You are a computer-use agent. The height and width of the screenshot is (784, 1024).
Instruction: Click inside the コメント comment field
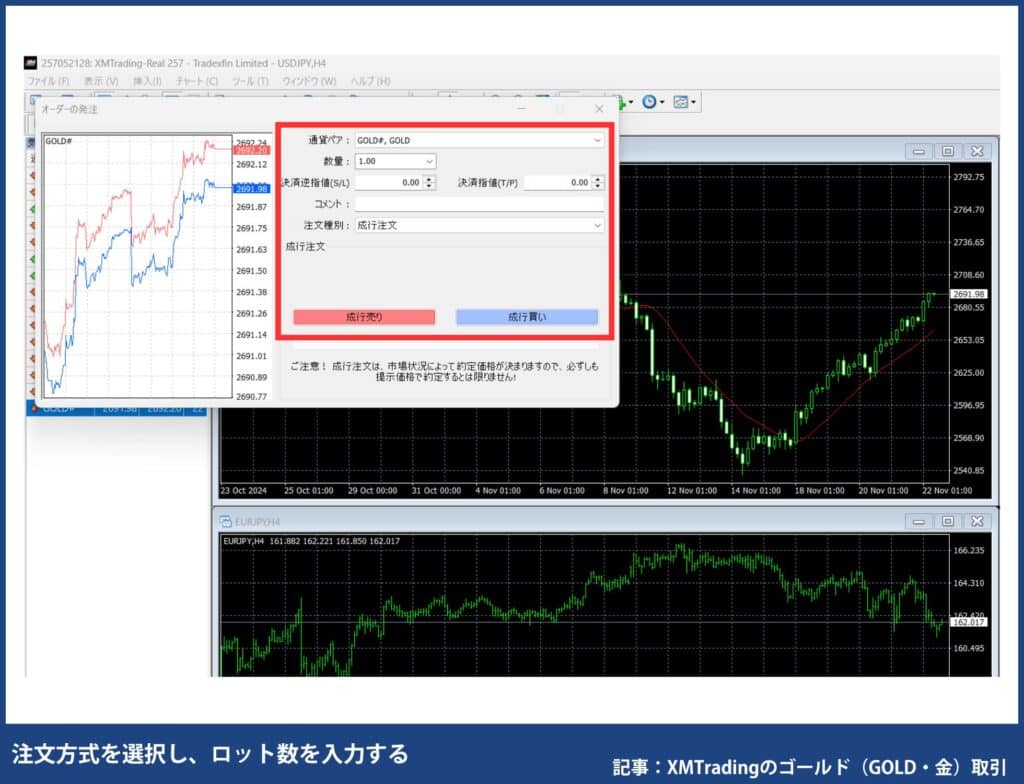(480, 204)
